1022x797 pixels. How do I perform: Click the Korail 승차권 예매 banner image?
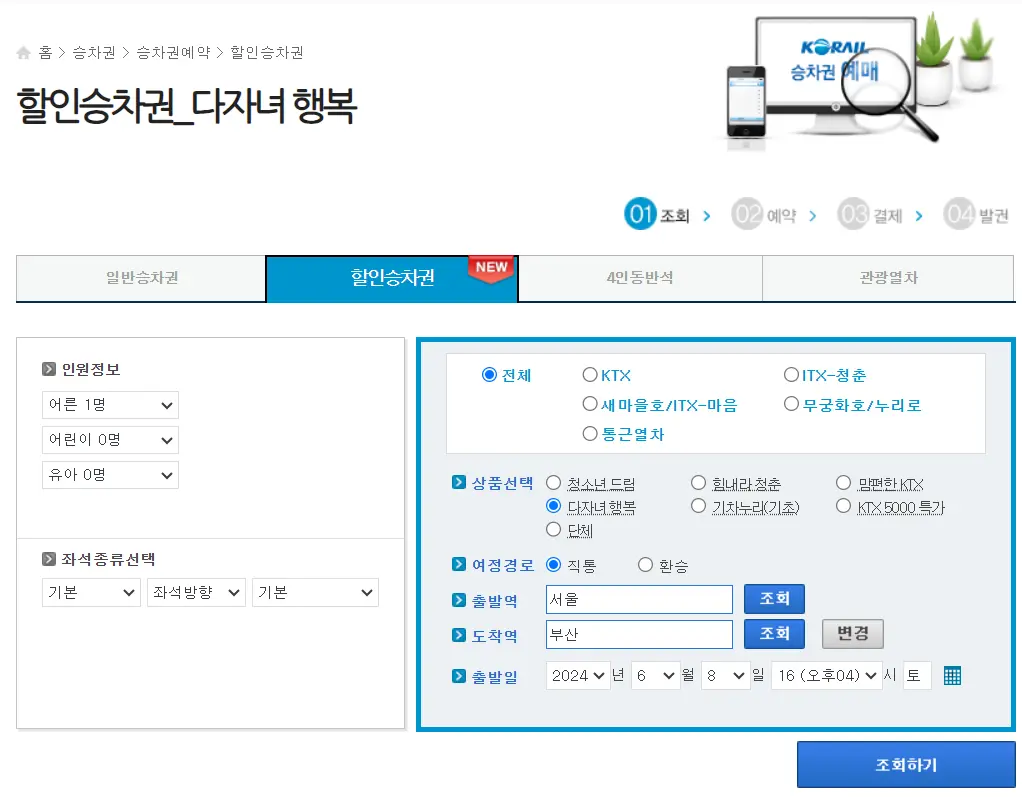pos(860,81)
